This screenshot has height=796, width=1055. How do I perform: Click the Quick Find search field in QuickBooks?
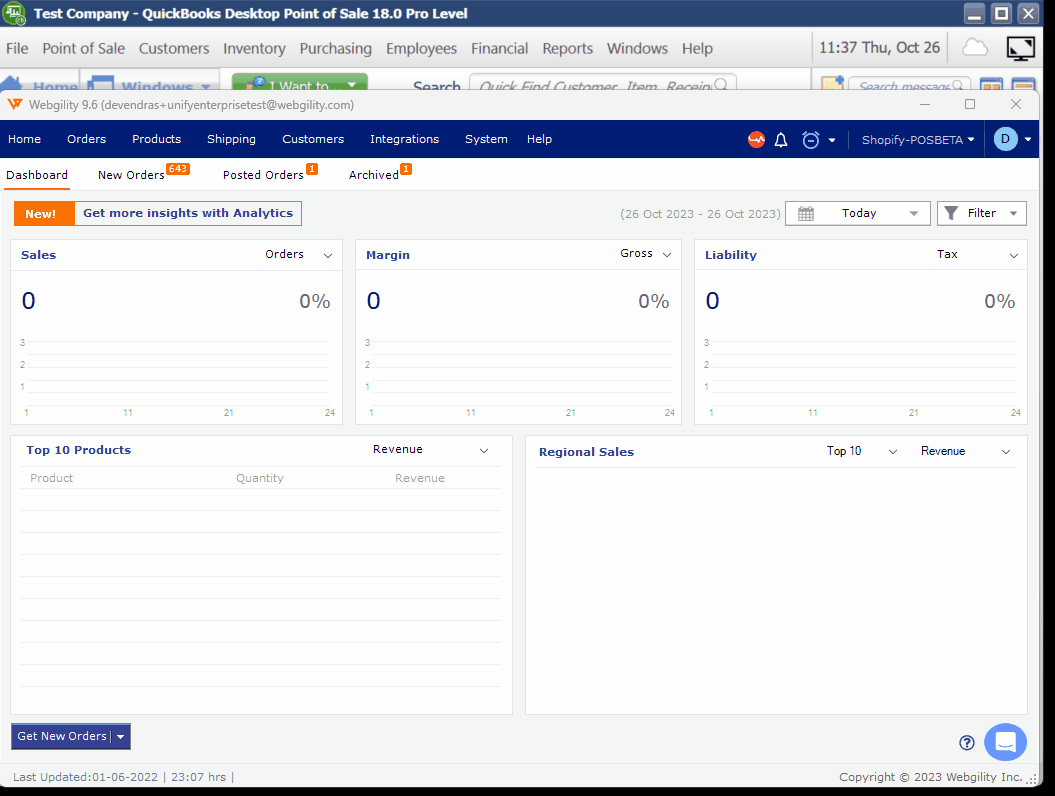click(x=602, y=82)
